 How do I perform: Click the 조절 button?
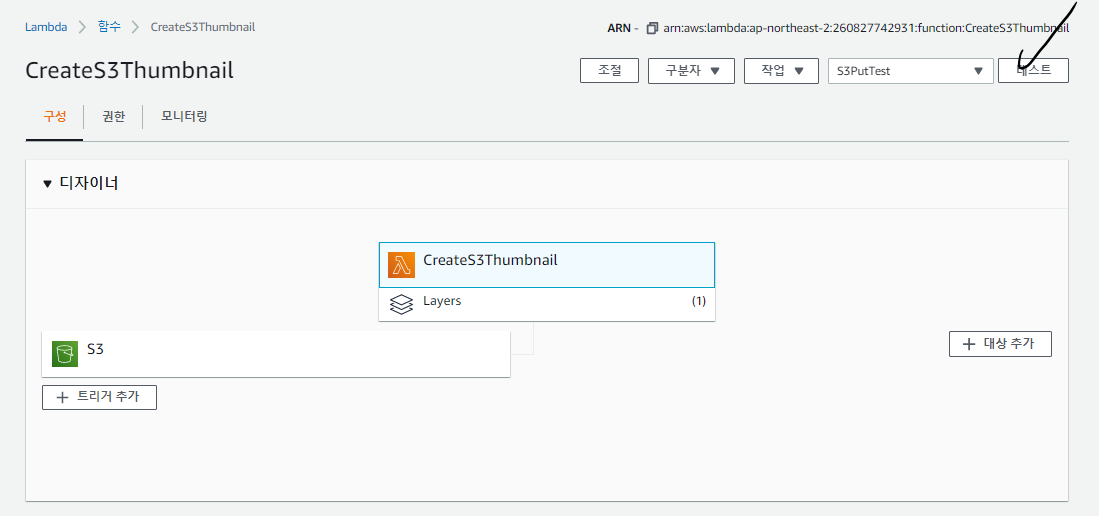click(x=609, y=71)
